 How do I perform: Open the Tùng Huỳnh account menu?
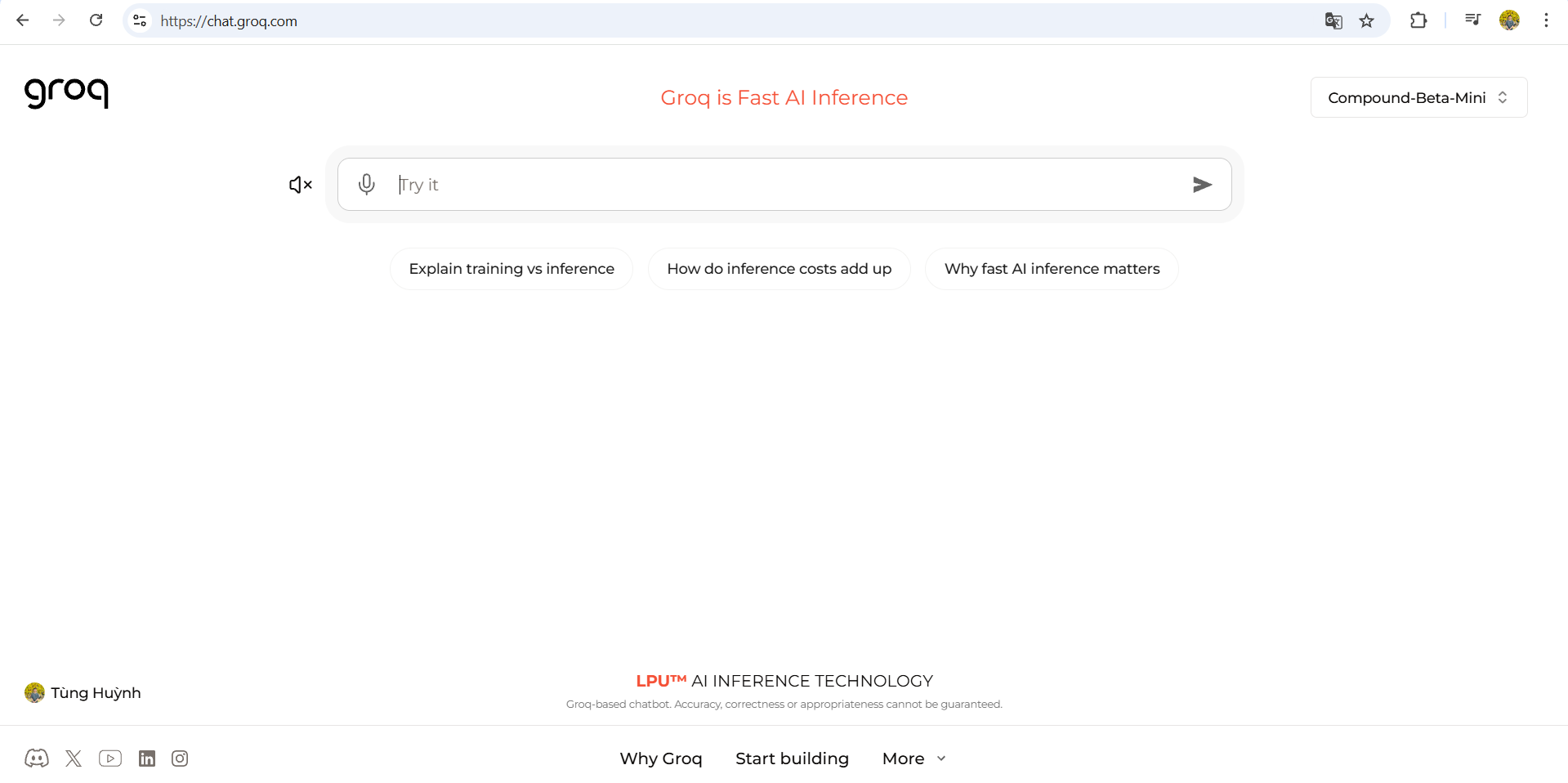[x=83, y=693]
